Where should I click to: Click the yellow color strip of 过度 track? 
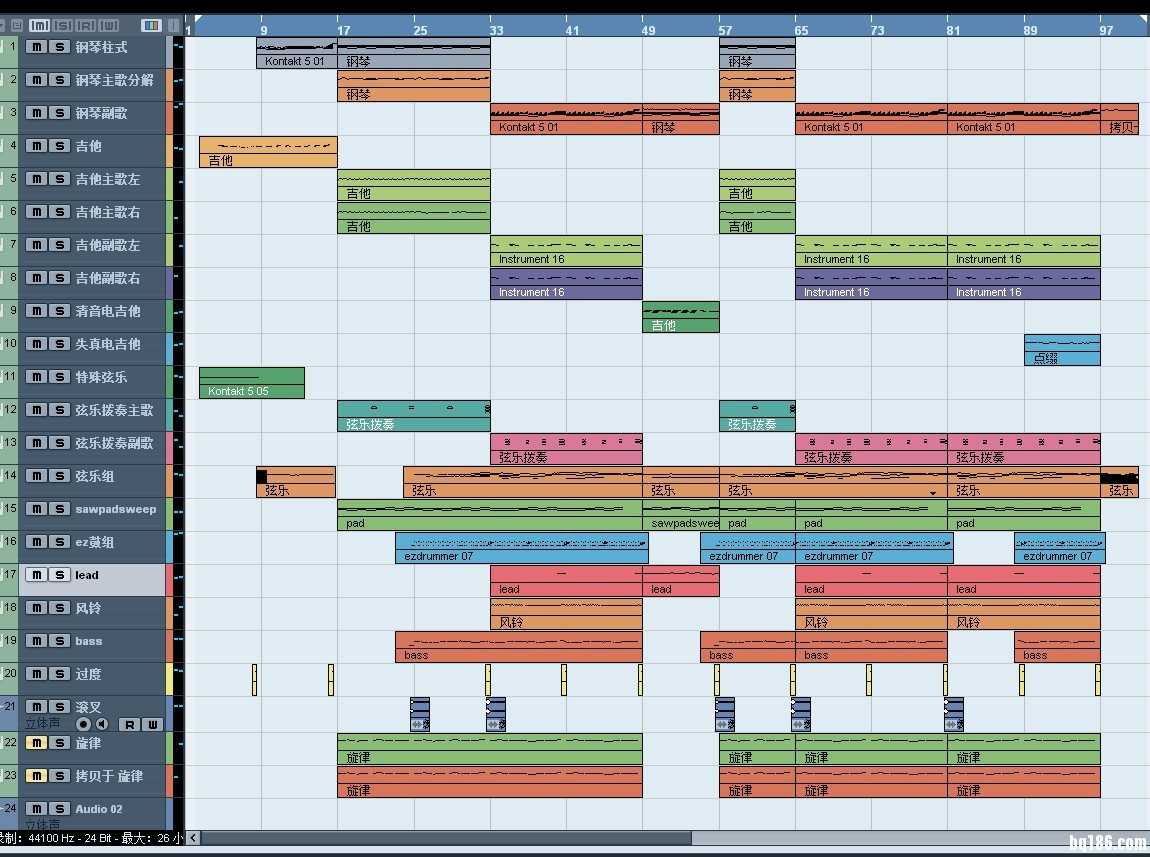169,679
